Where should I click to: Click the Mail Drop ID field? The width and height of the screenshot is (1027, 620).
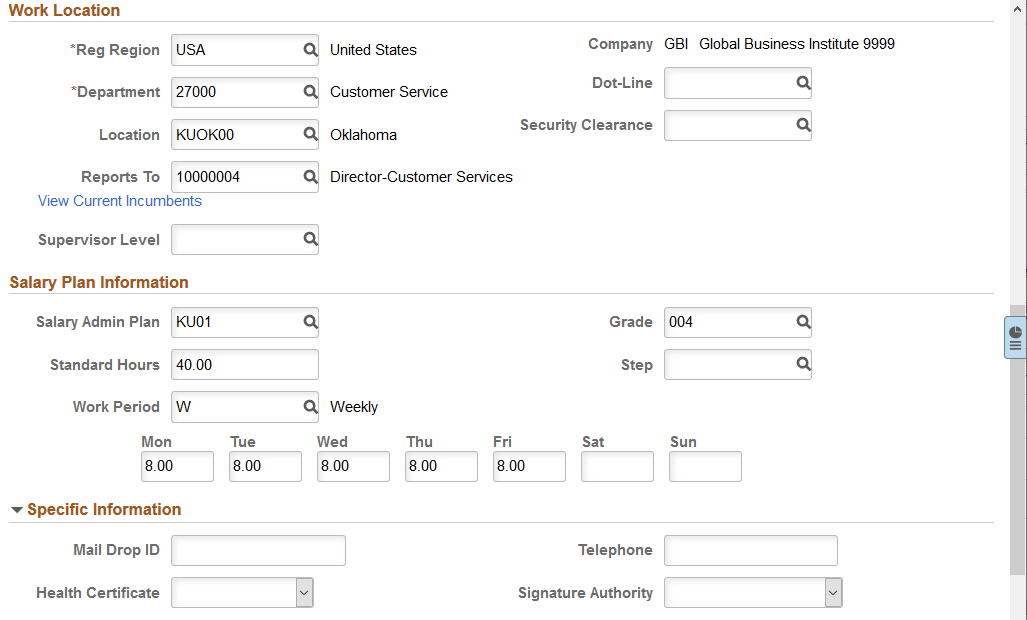tap(258, 550)
